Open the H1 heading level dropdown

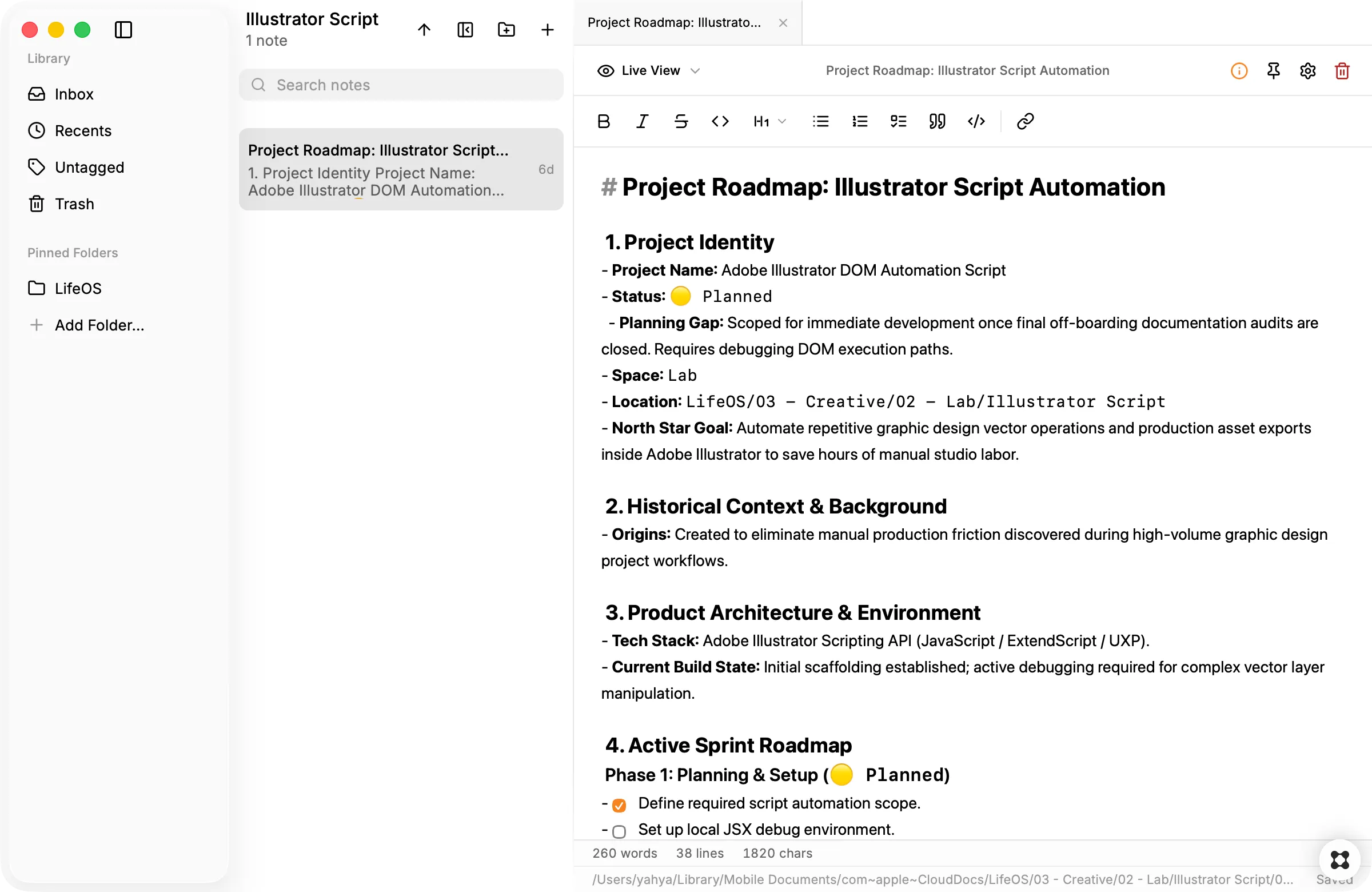[769, 121]
